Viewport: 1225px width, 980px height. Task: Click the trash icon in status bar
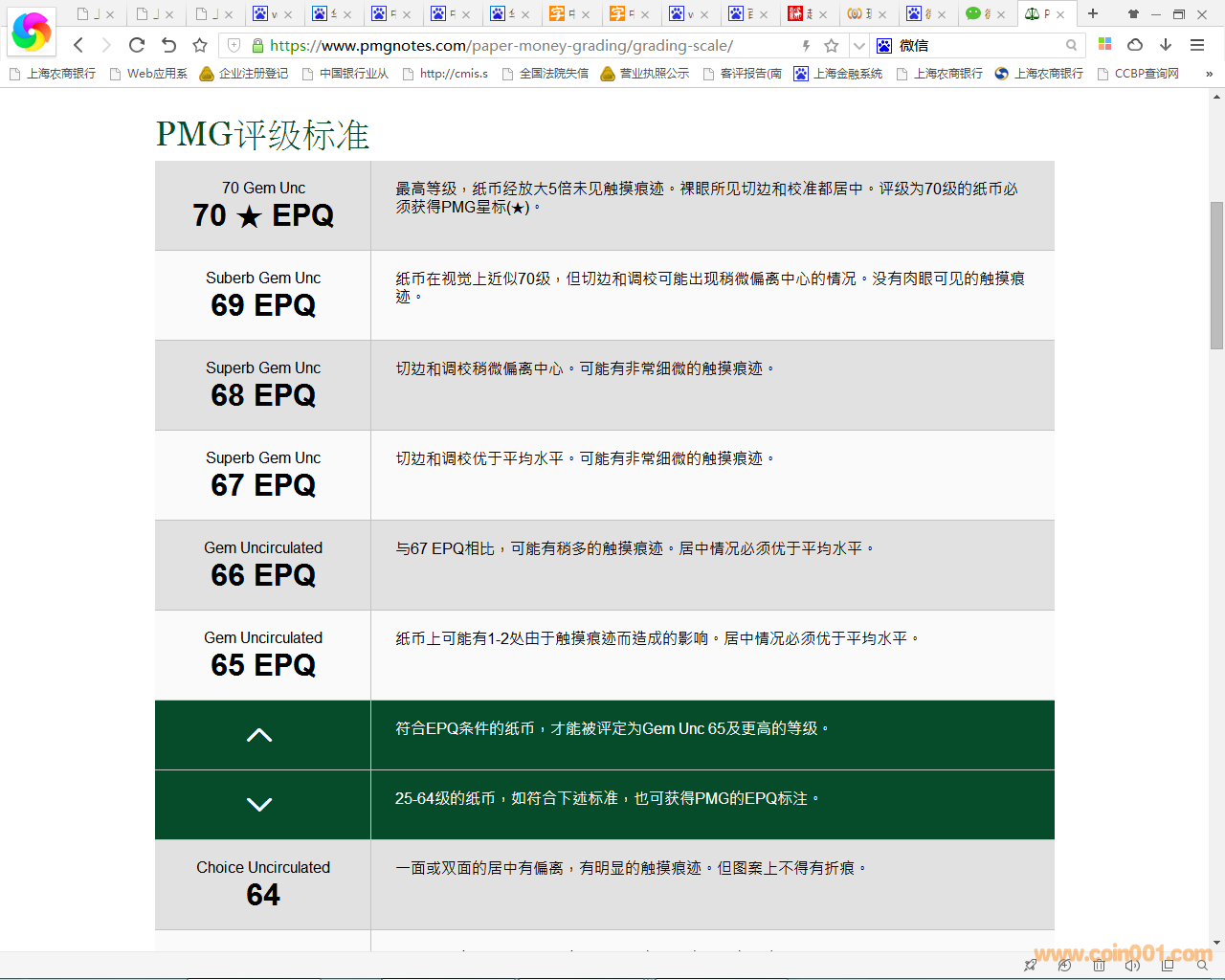(x=1099, y=966)
